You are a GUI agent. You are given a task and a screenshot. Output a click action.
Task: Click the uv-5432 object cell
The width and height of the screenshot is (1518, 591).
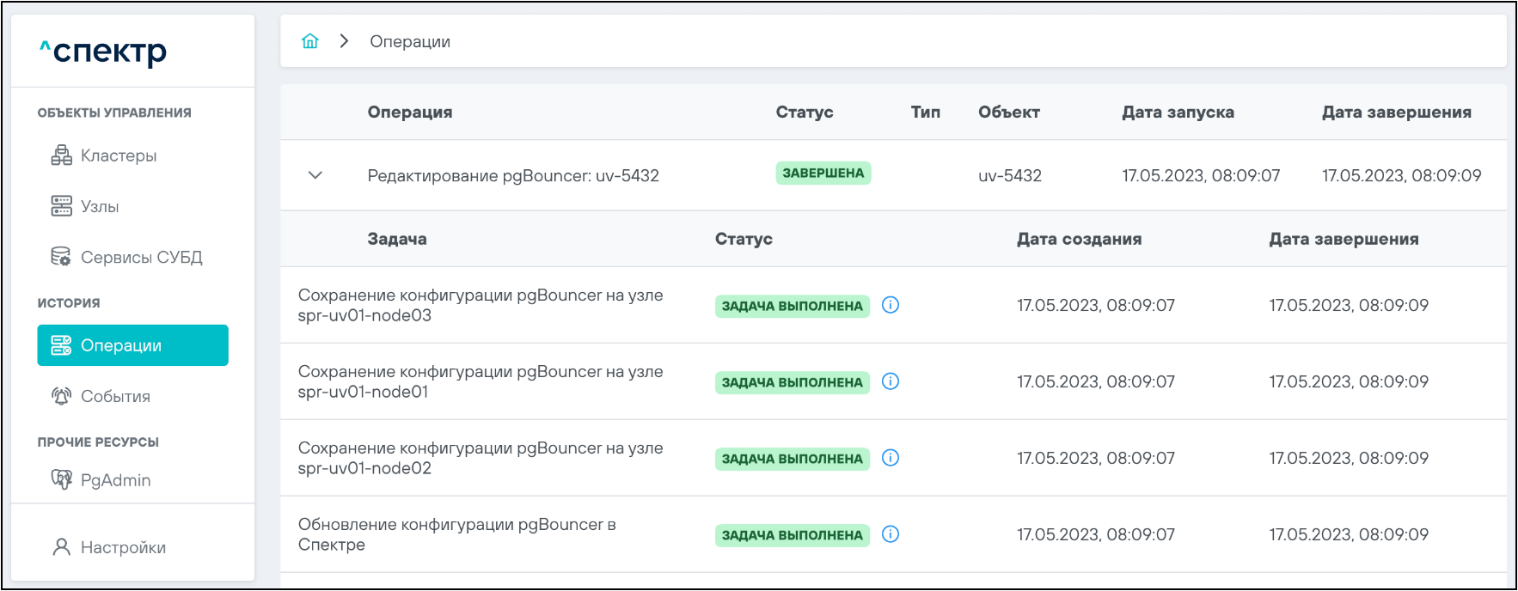pyautogui.click(x=1010, y=175)
